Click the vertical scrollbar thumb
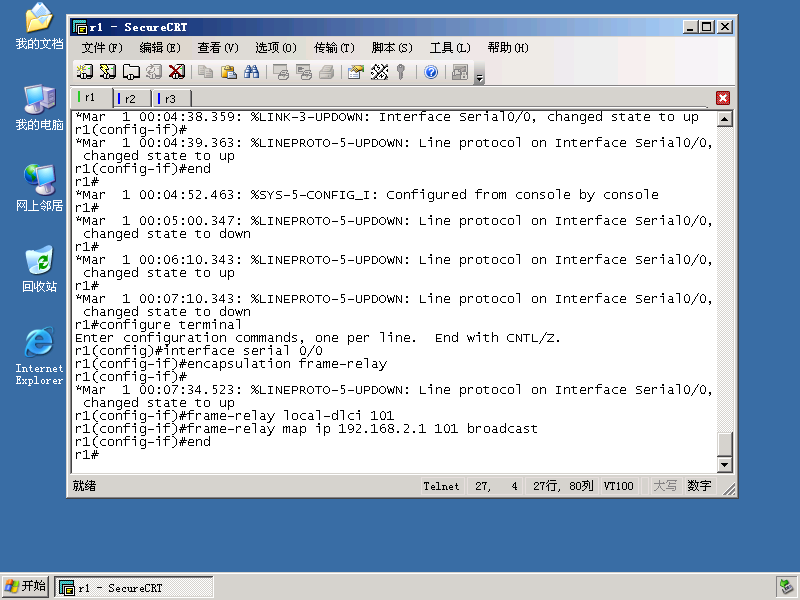Screen dimensions: 800x600 click(x=724, y=444)
